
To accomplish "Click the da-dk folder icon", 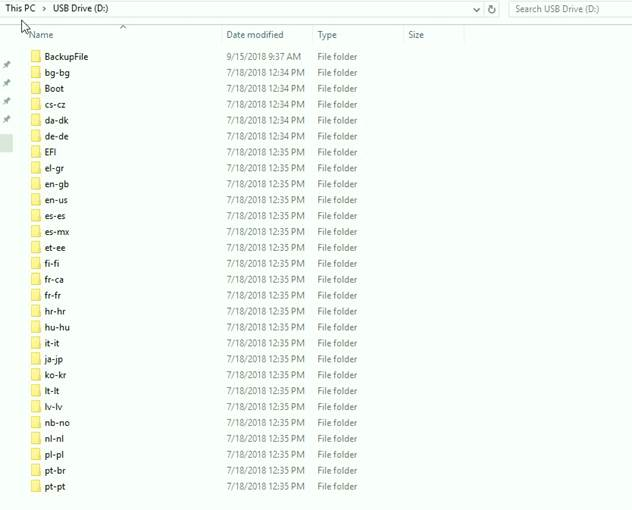I will [36, 120].
